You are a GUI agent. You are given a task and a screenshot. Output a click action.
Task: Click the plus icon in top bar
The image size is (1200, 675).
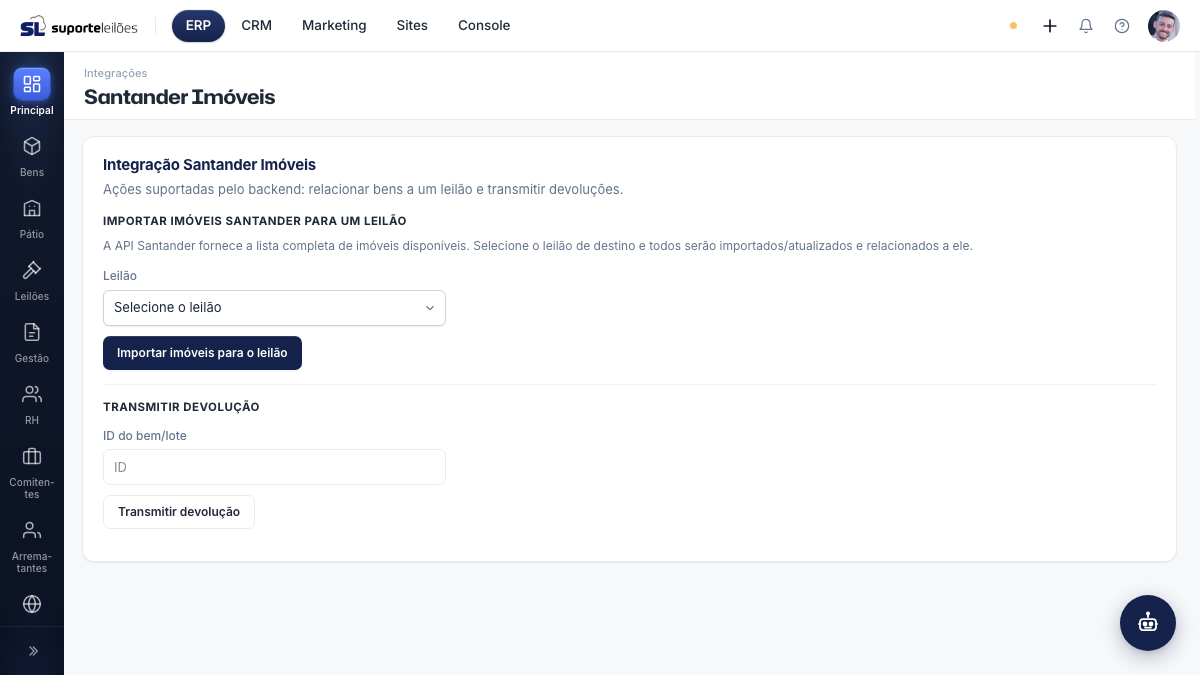[x=1050, y=26]
